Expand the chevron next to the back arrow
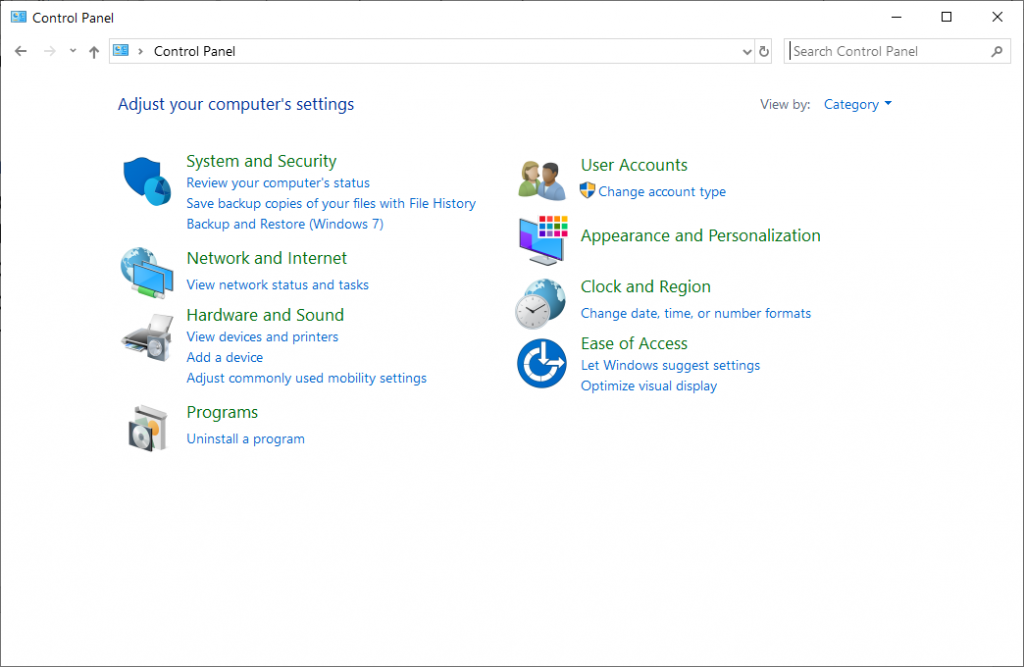This screenshot has width=1024, height=667. (x=72, y=51)
